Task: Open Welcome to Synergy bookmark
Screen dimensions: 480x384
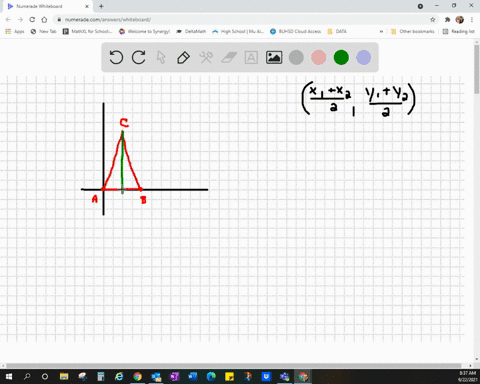Action: pyautogui.click(x=144, y=31)
